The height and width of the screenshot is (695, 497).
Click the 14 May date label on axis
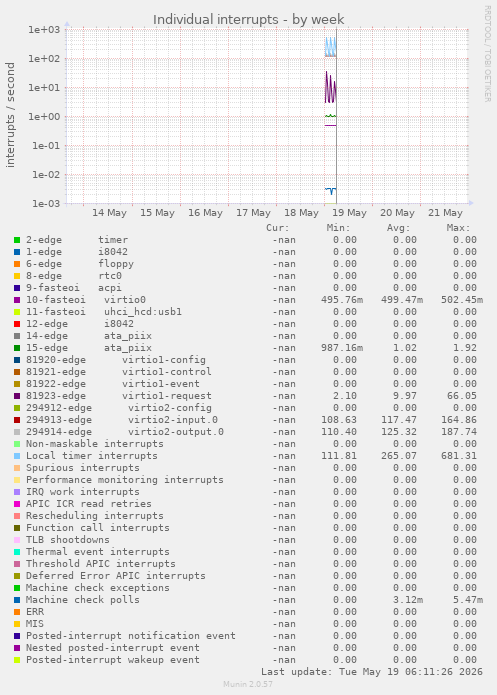(109, 213)
